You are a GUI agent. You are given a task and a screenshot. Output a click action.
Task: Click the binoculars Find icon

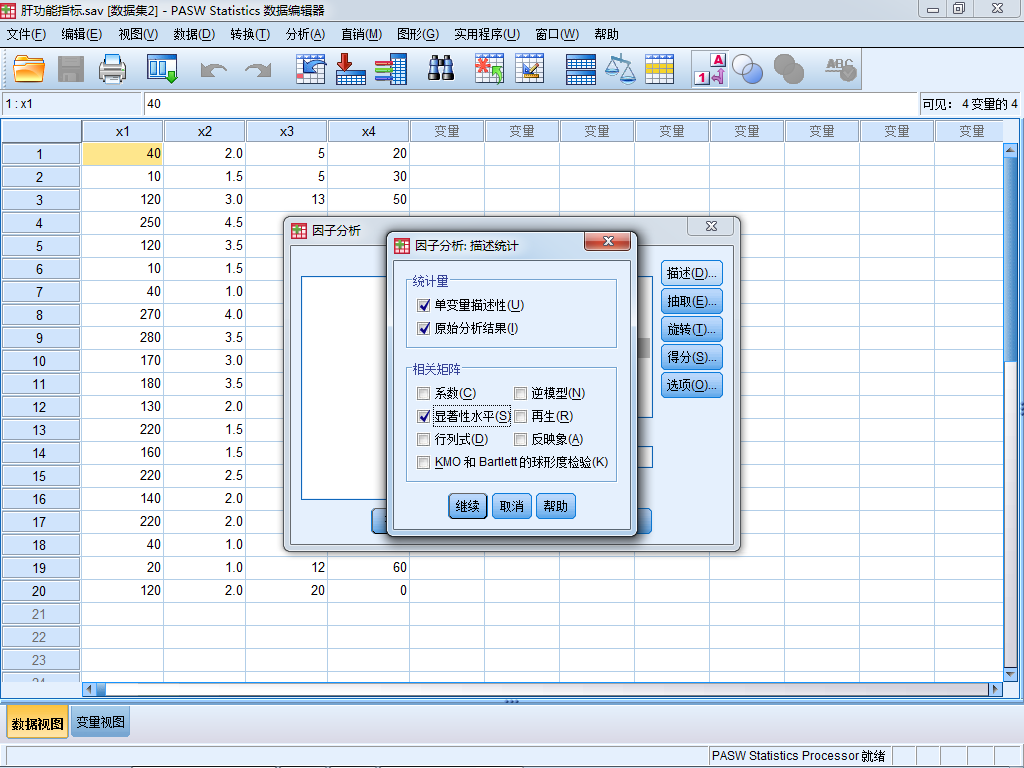pos(441,69)
